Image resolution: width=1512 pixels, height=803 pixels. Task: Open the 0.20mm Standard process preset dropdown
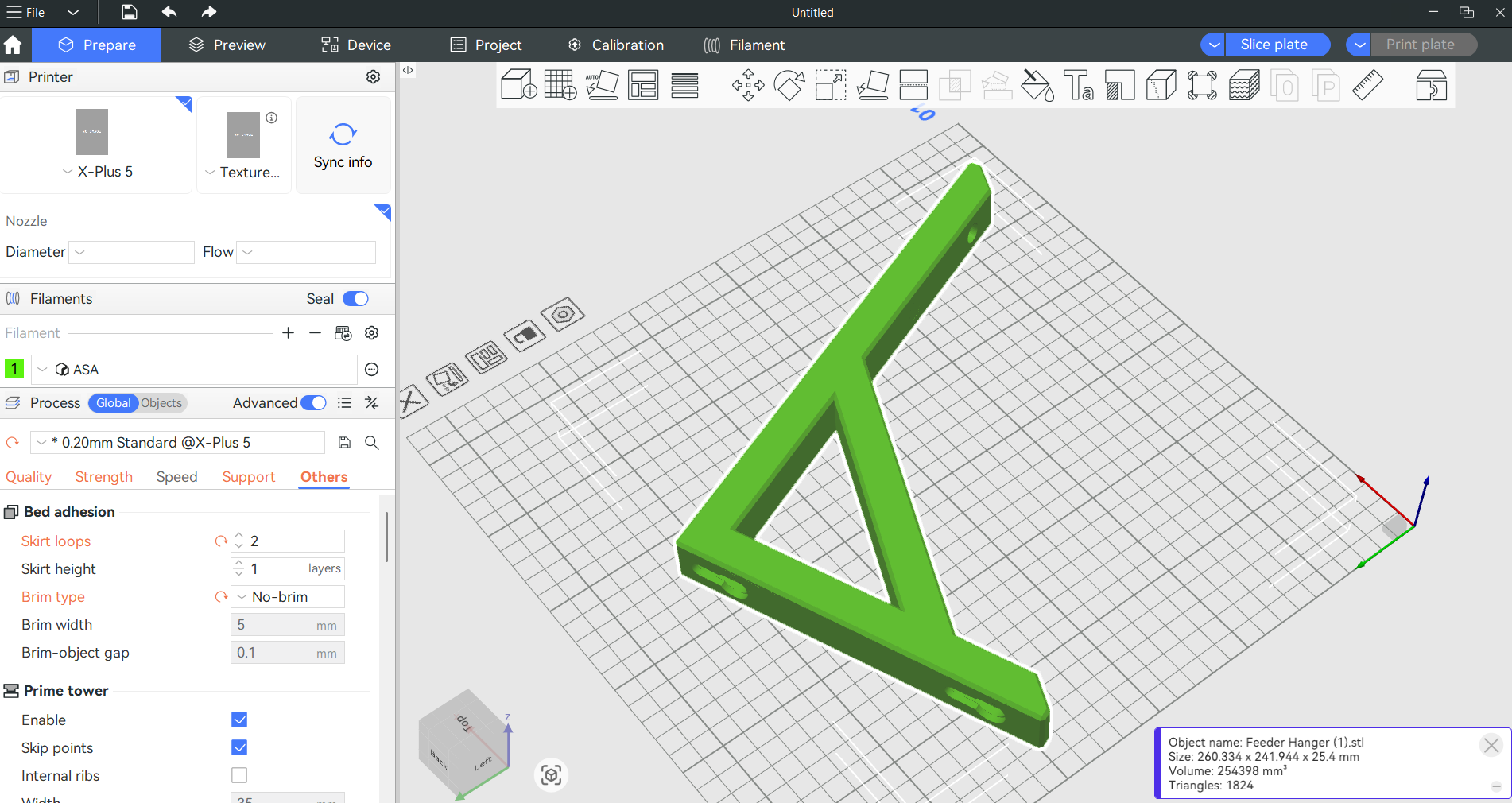pos(177,443)
